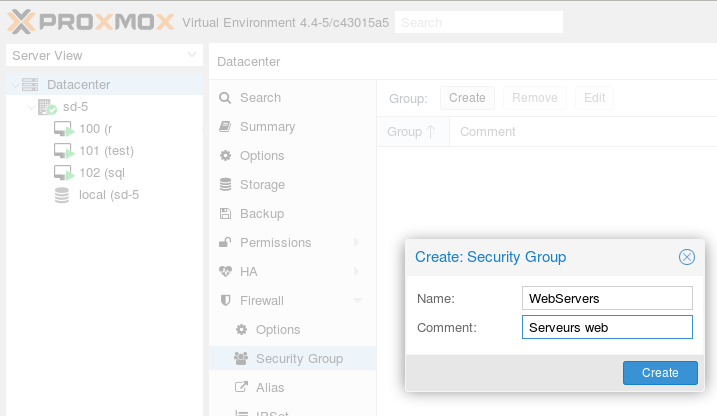
Task: Click the Firewall shield icon
Action: pos(225,300)
